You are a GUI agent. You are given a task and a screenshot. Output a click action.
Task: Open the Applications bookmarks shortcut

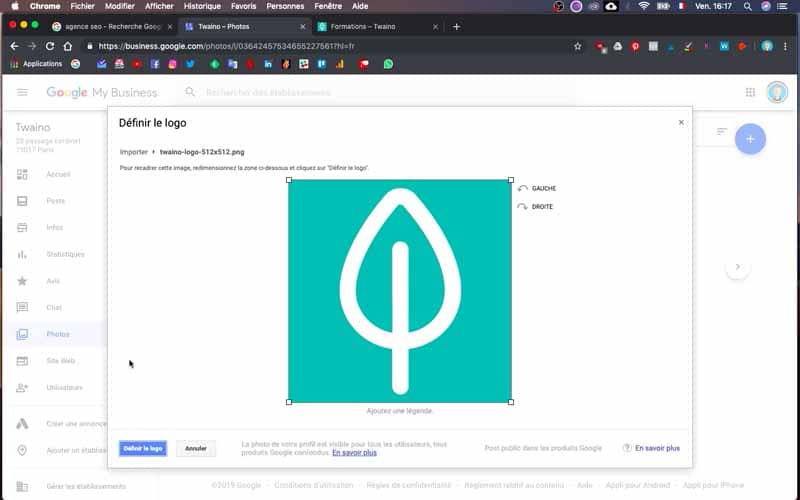point(36,64)
